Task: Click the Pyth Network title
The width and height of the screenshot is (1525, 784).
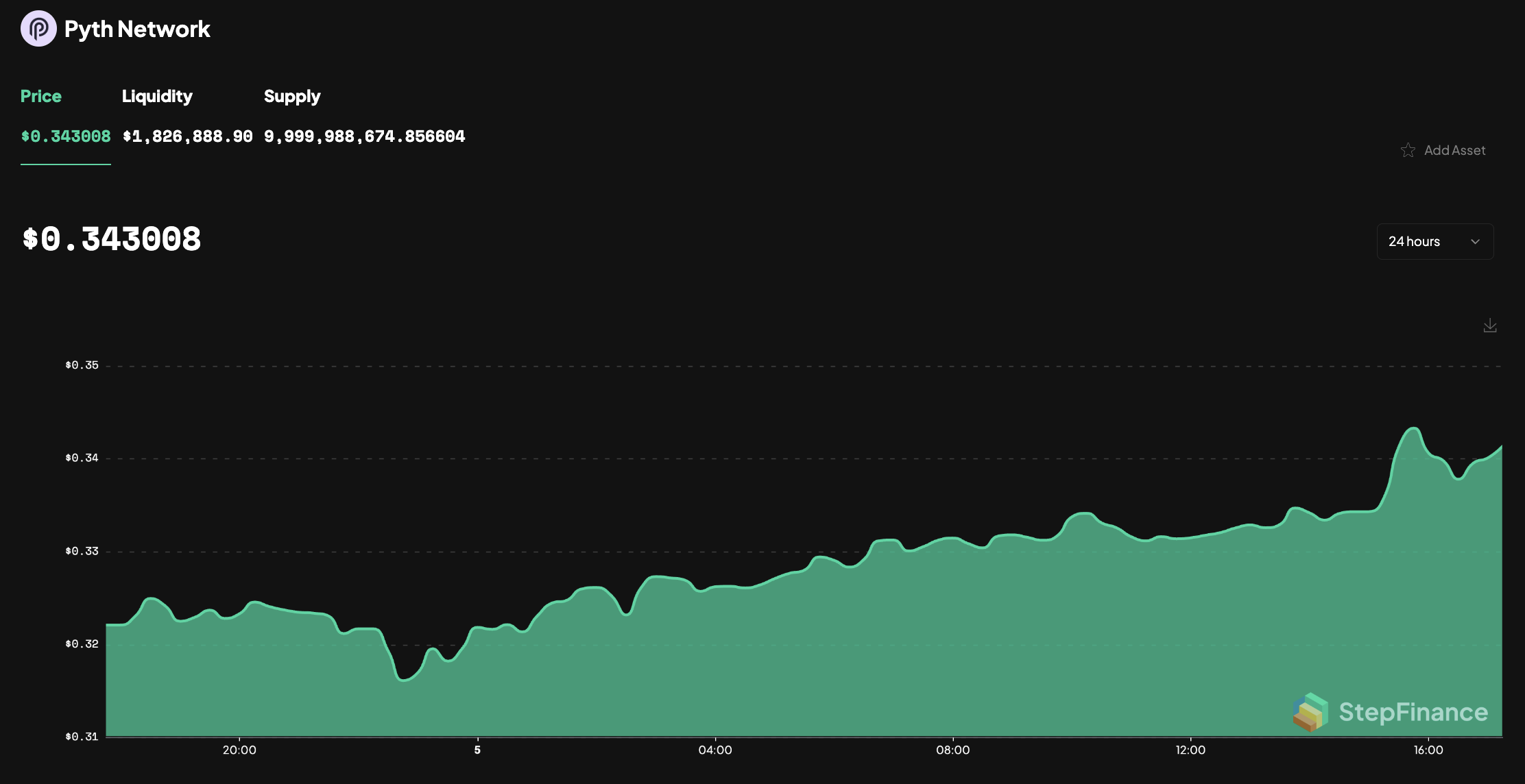Action: [137, 29]
